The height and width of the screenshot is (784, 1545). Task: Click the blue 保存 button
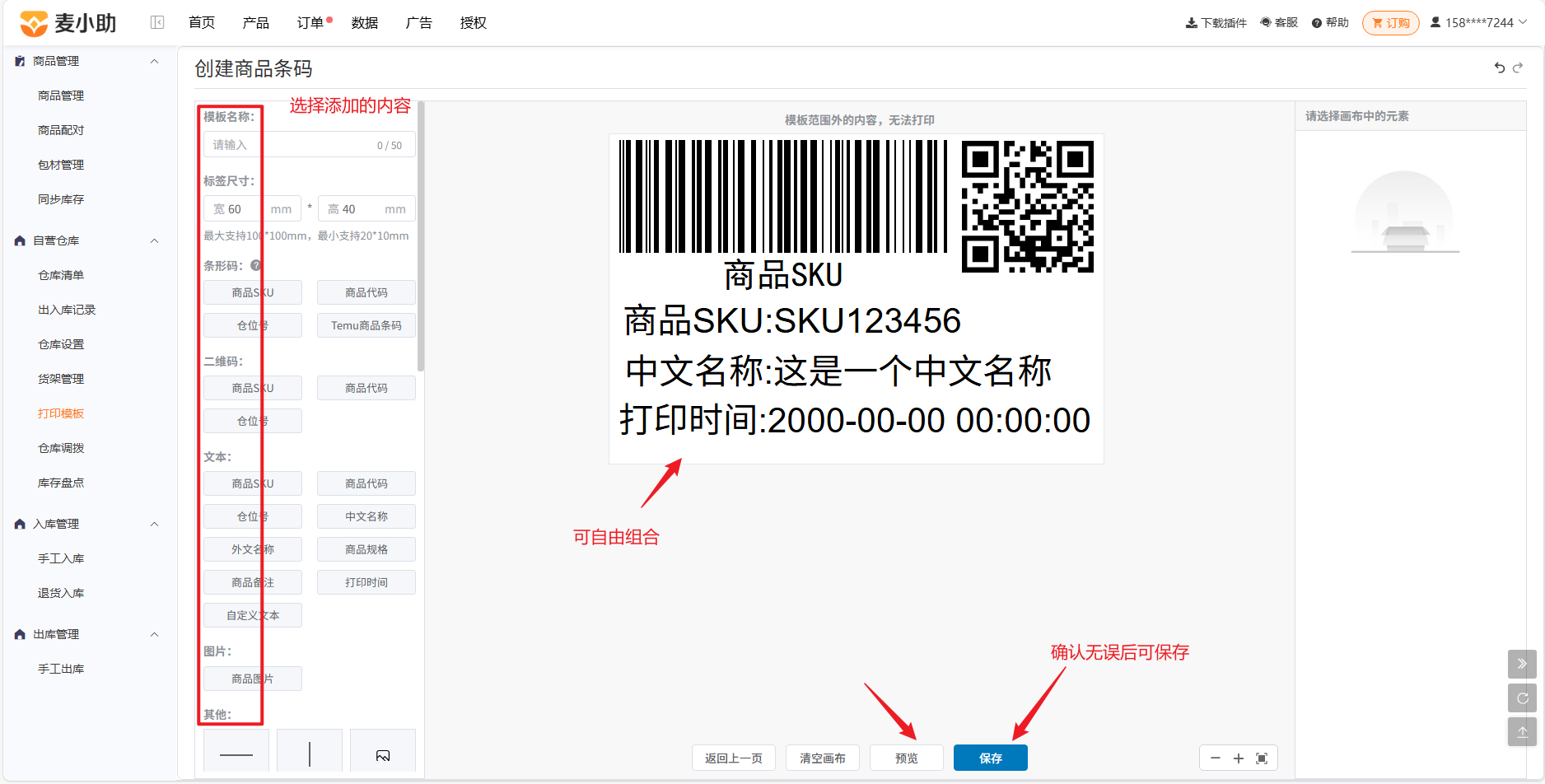[991, 758]
